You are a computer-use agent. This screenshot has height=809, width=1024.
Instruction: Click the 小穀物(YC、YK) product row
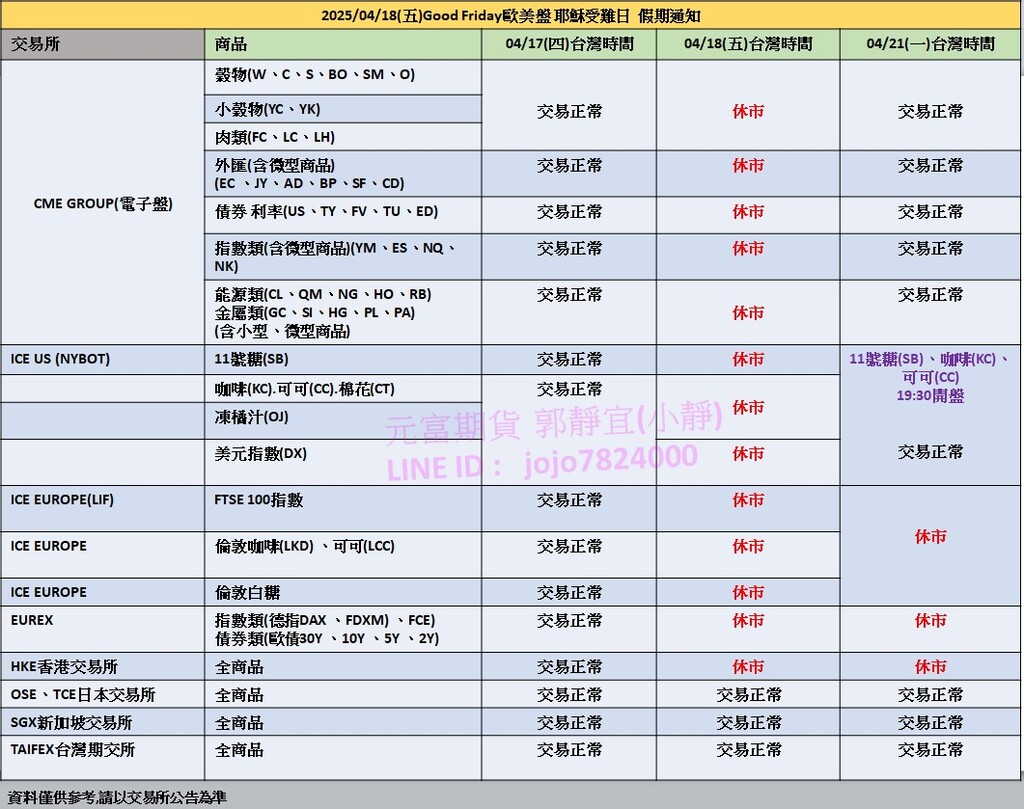[x=268, y=109]
